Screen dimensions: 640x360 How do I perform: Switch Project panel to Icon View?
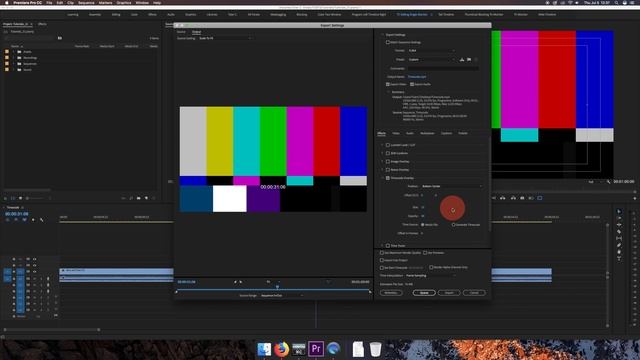coord(20,198)
